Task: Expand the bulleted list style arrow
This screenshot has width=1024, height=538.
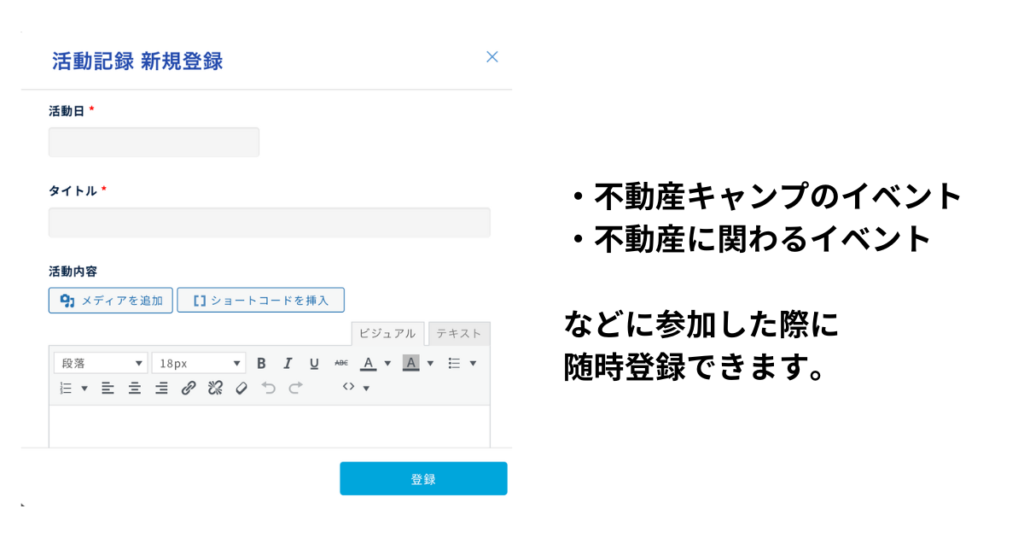Action: [473, 363]
